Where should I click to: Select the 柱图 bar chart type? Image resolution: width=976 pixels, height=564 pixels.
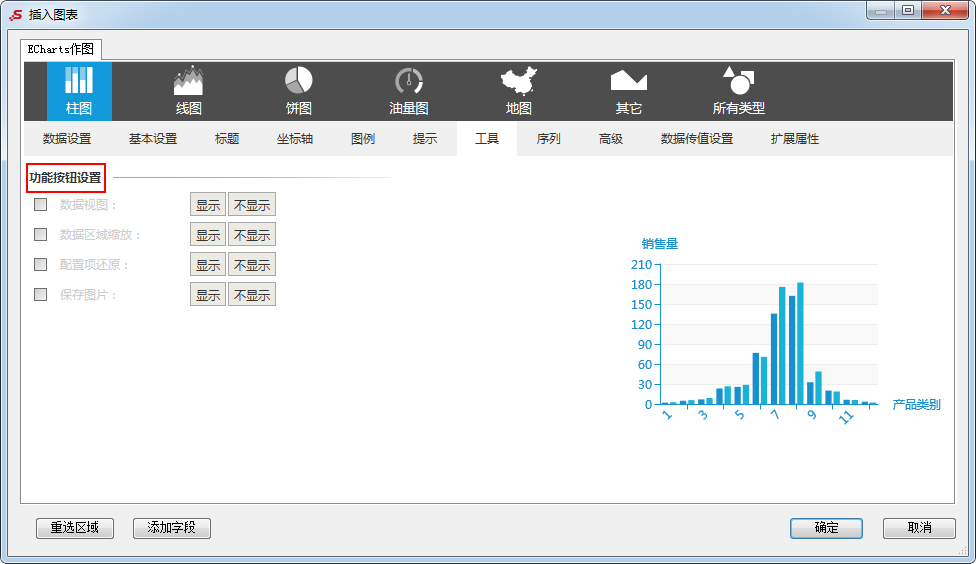pos(79,91)
